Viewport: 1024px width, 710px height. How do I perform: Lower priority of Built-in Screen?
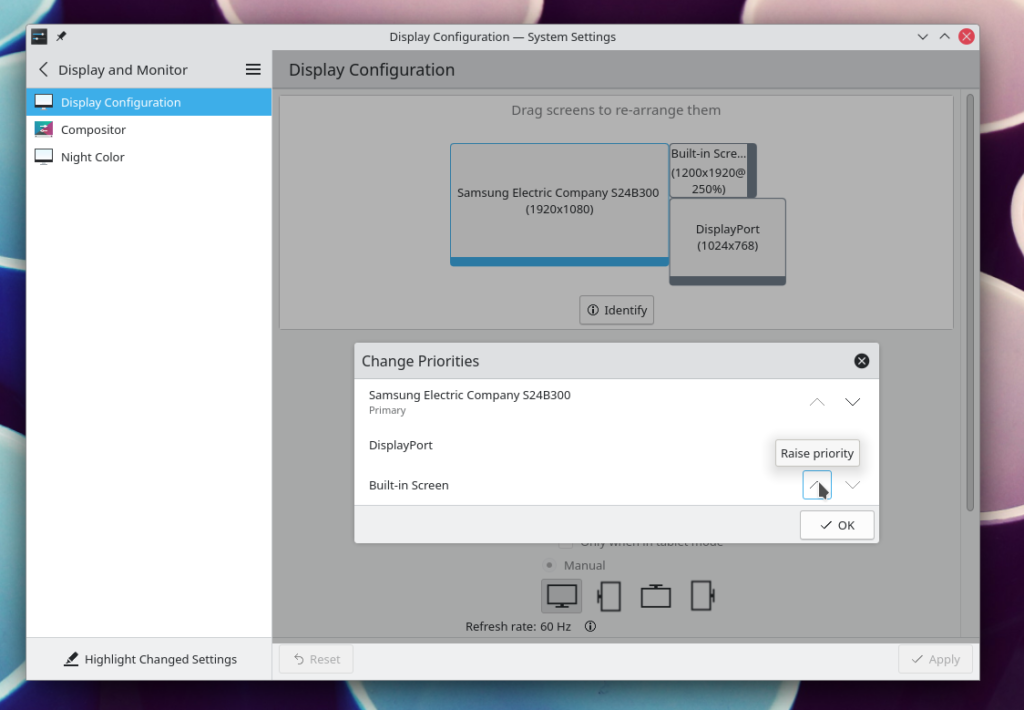pyautogui.click(x=852, y=485)
